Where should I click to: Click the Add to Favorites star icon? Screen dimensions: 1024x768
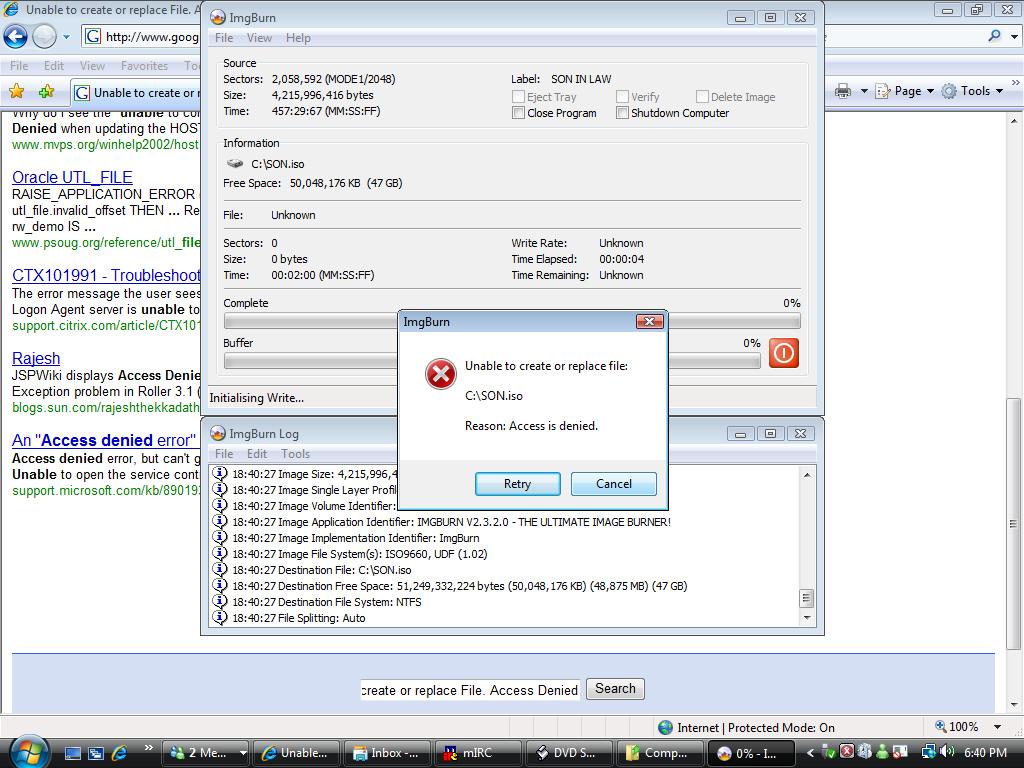point(46,91)
